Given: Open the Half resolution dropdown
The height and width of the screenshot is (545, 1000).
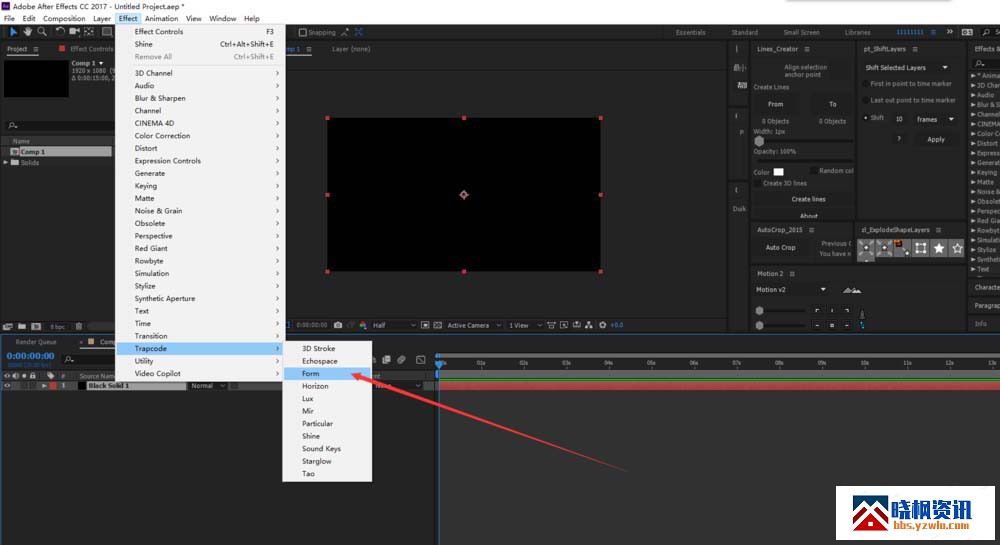Looking at the screenshot, I should click(393, 325).
